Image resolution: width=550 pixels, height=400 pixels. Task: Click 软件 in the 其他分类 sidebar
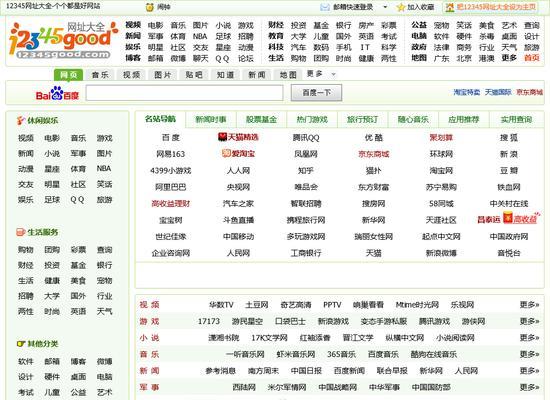pos(26,361)
